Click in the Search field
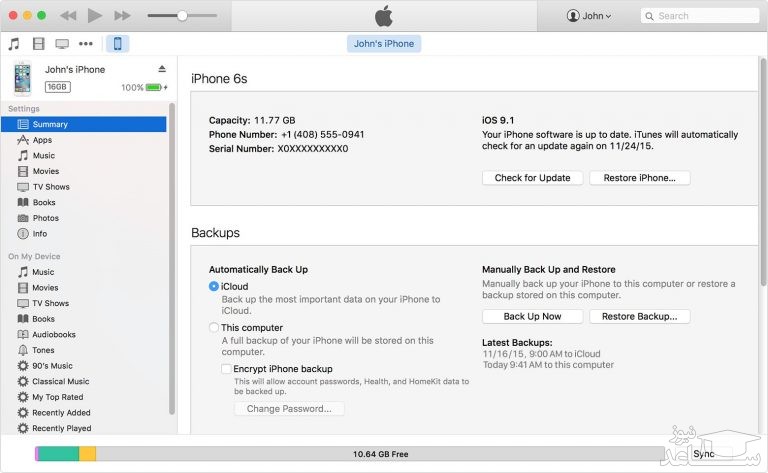Image resolution: width=768 pixels, height=473 pixels. [x=700, y=16]
